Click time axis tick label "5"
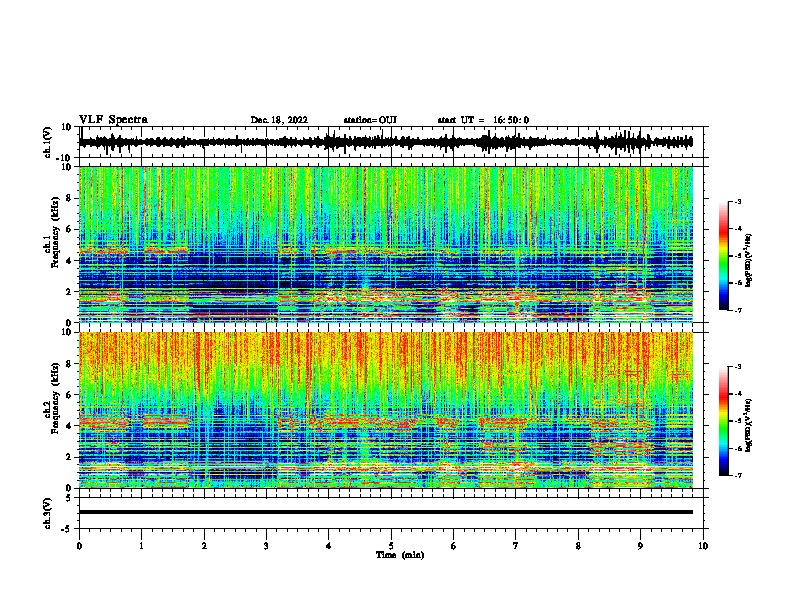 click(x=391, y=546)
